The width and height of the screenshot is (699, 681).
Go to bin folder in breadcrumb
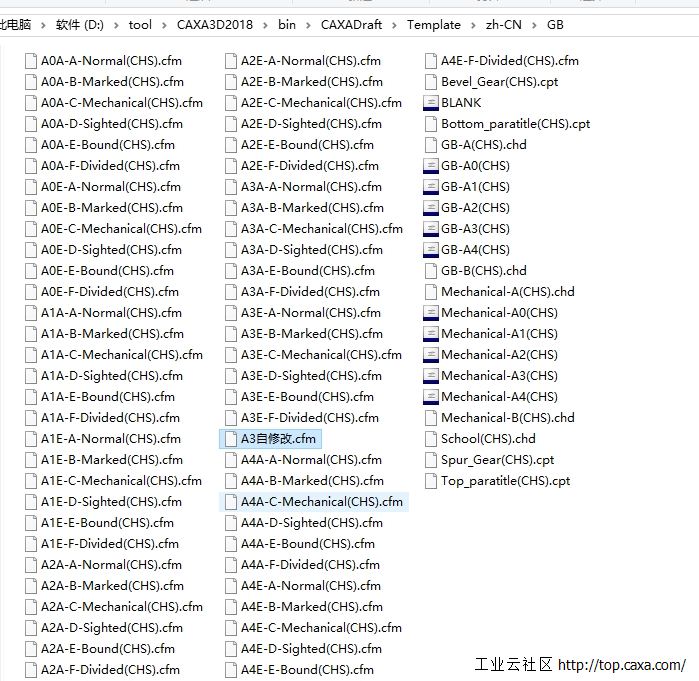(287, 25)
